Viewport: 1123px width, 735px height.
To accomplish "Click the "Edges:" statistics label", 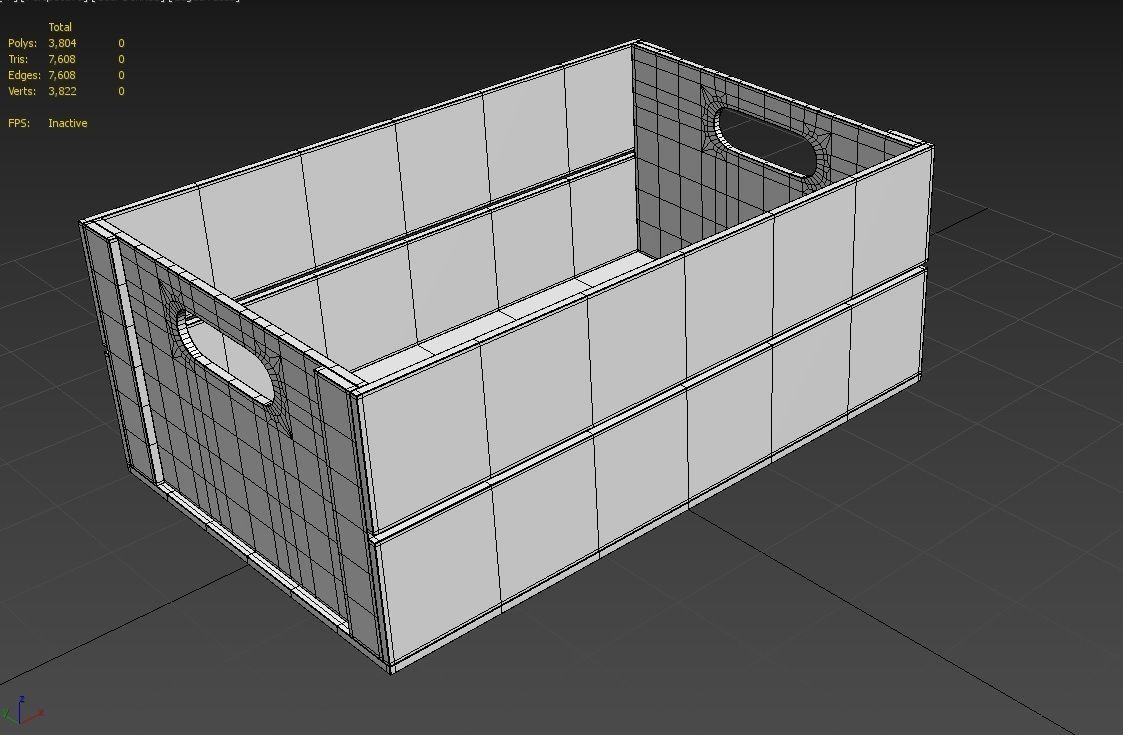I will tap(24, 75).
